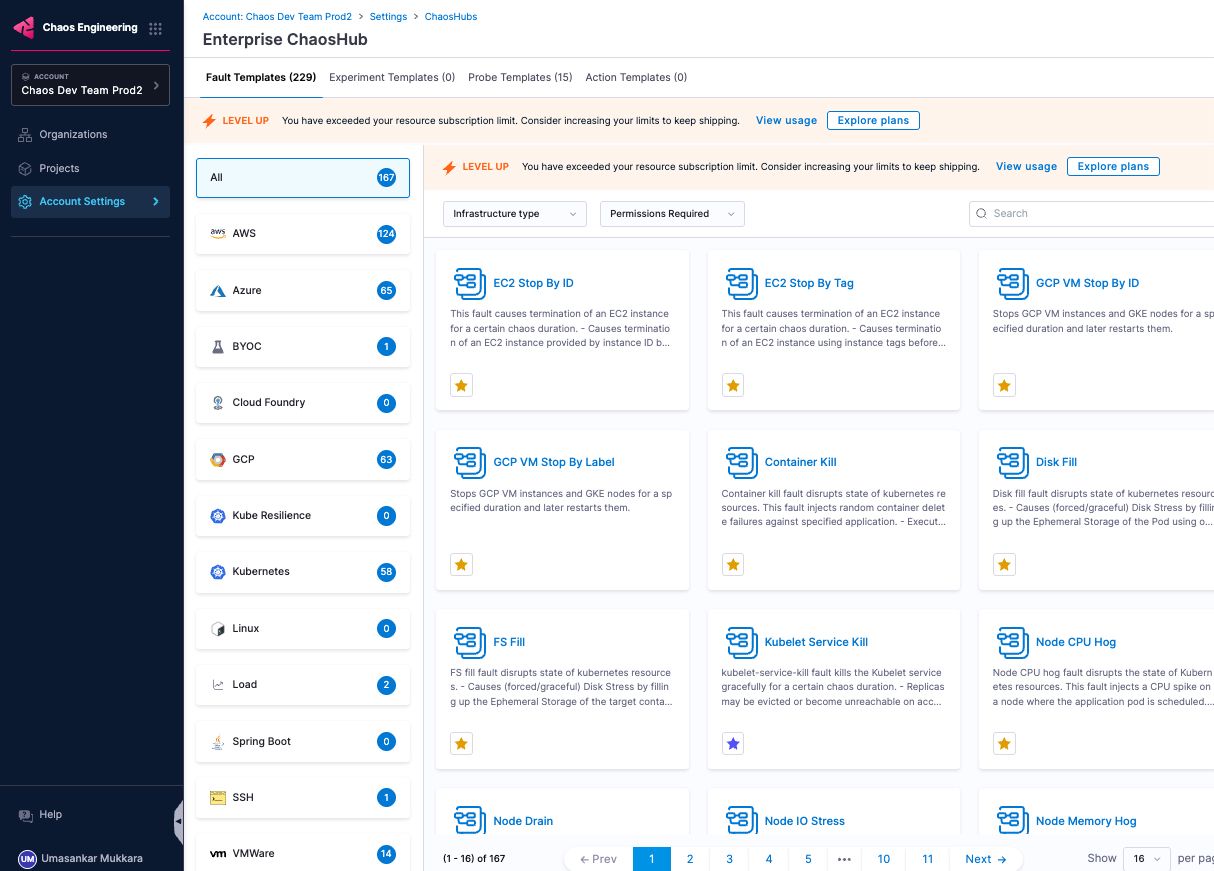The image size is (1214, 871).
Task: Go to page 2 in pagination
Action: point(690,859)
